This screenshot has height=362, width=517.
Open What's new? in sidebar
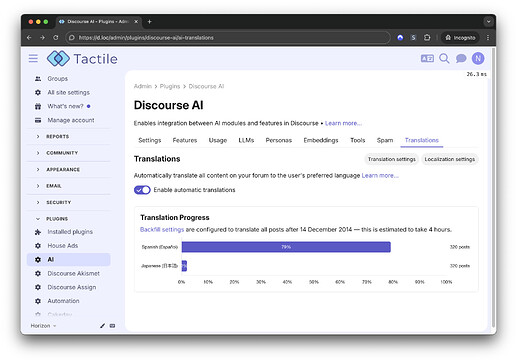point(68,106)
